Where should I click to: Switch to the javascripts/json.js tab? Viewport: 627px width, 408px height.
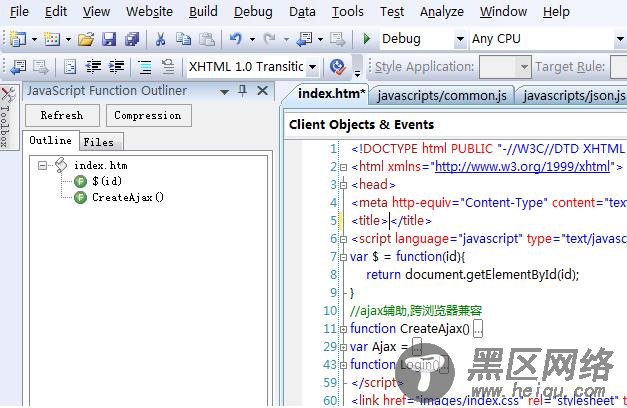(574, 96)
